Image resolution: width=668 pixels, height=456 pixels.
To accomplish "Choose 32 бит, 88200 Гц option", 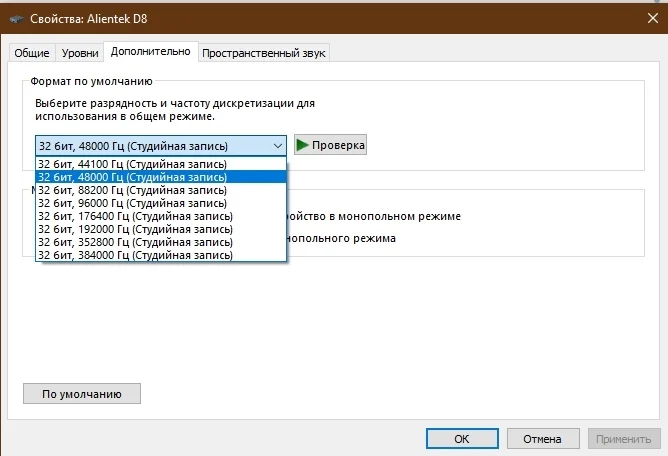I will pyautogui.click(x=161, y=190).
